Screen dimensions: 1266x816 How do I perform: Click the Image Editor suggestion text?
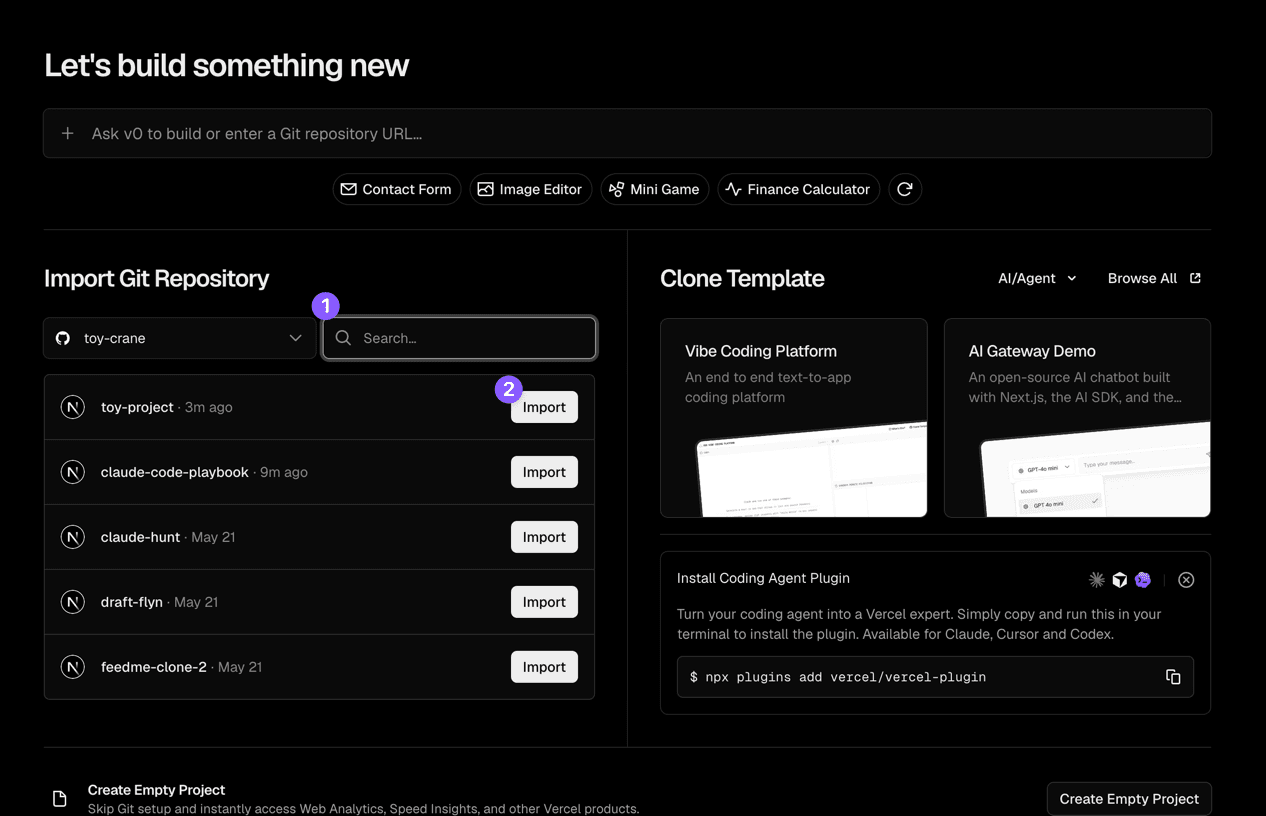(x=541, y=189)
